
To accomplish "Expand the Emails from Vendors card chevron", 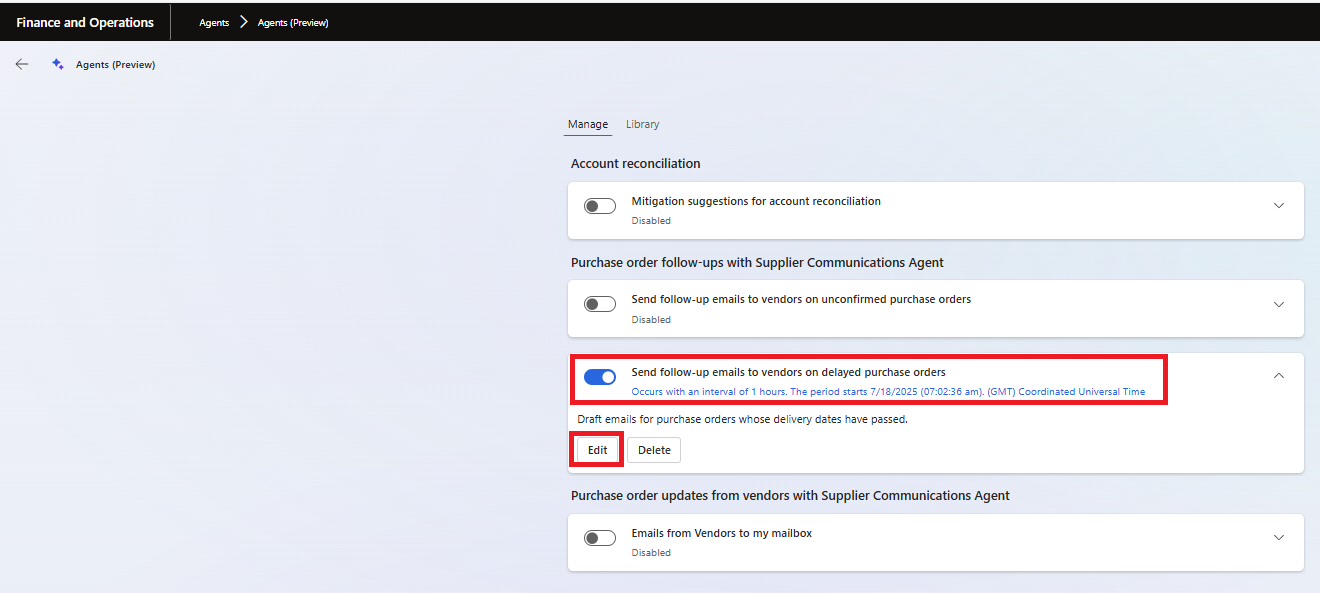I will pyautogui.click(x=1278, y=538).
